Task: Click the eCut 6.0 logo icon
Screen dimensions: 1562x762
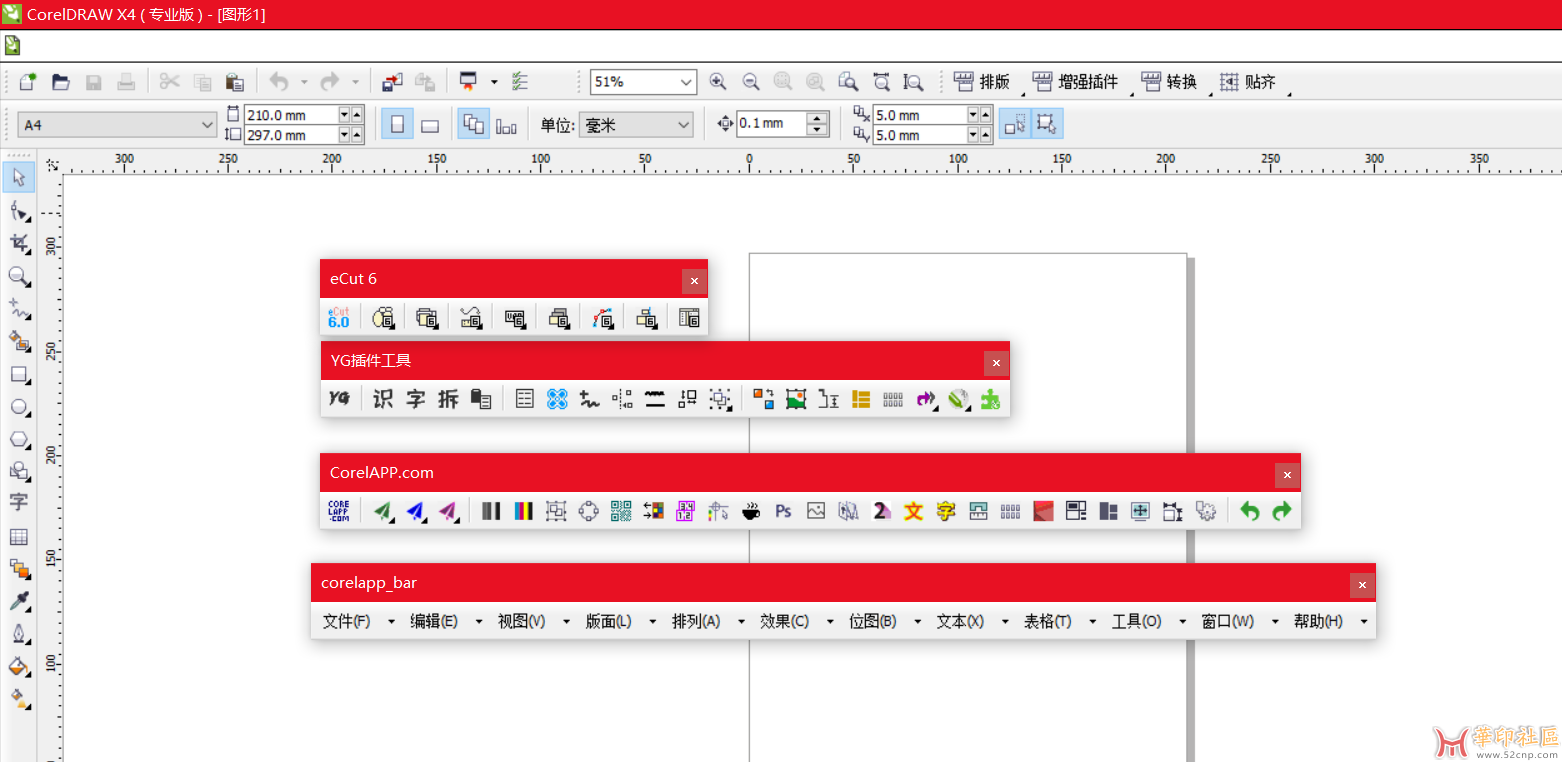Action: tap(339, 318)
